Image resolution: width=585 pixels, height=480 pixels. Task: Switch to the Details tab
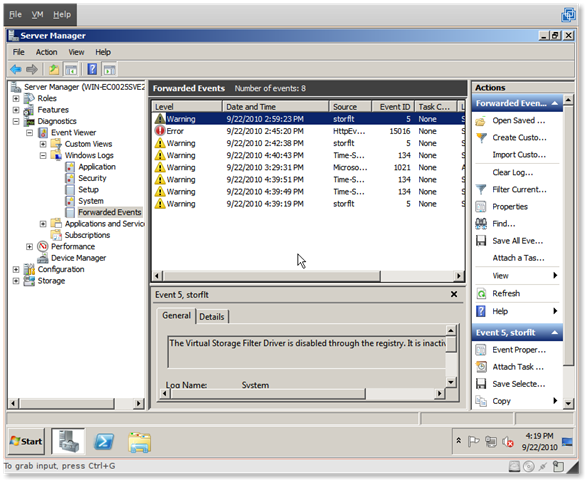pos(212,317)
